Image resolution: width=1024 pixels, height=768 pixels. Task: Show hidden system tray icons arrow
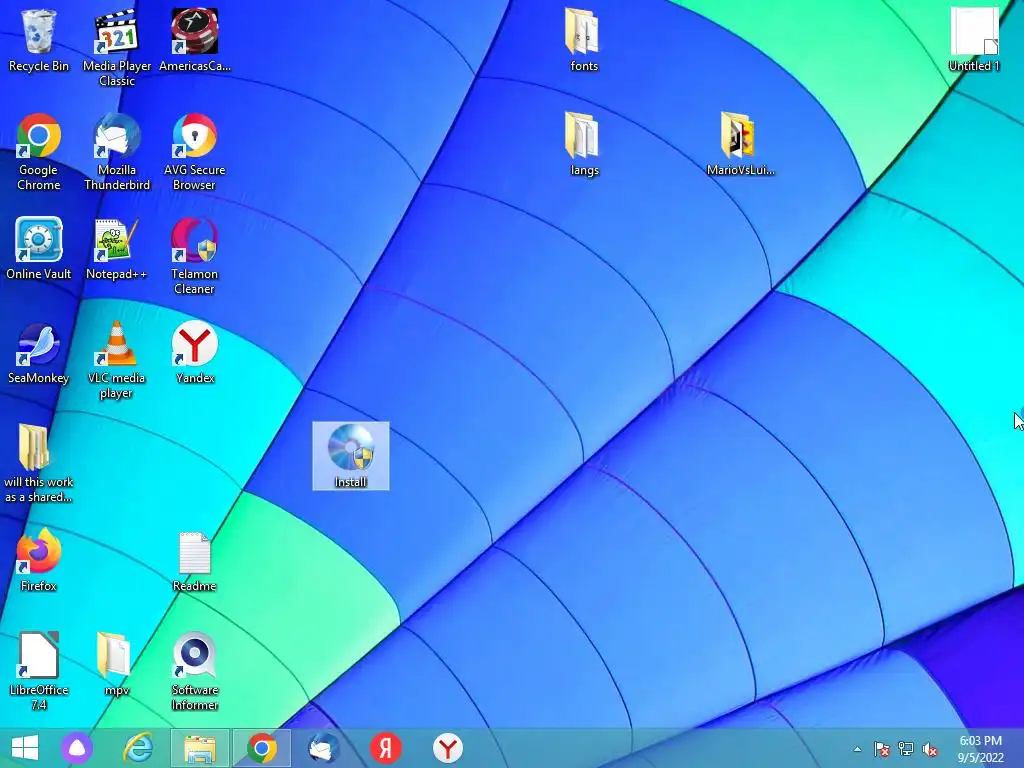pos(857,749)
